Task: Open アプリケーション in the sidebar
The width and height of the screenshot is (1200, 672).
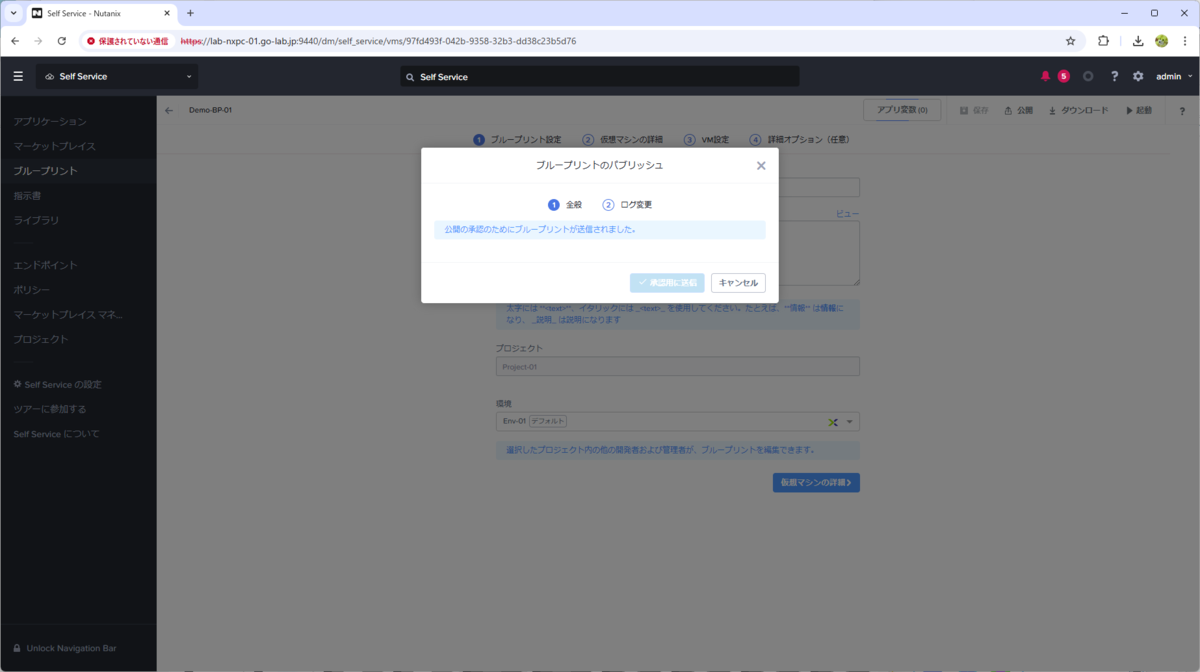Action: click(50, 122)
